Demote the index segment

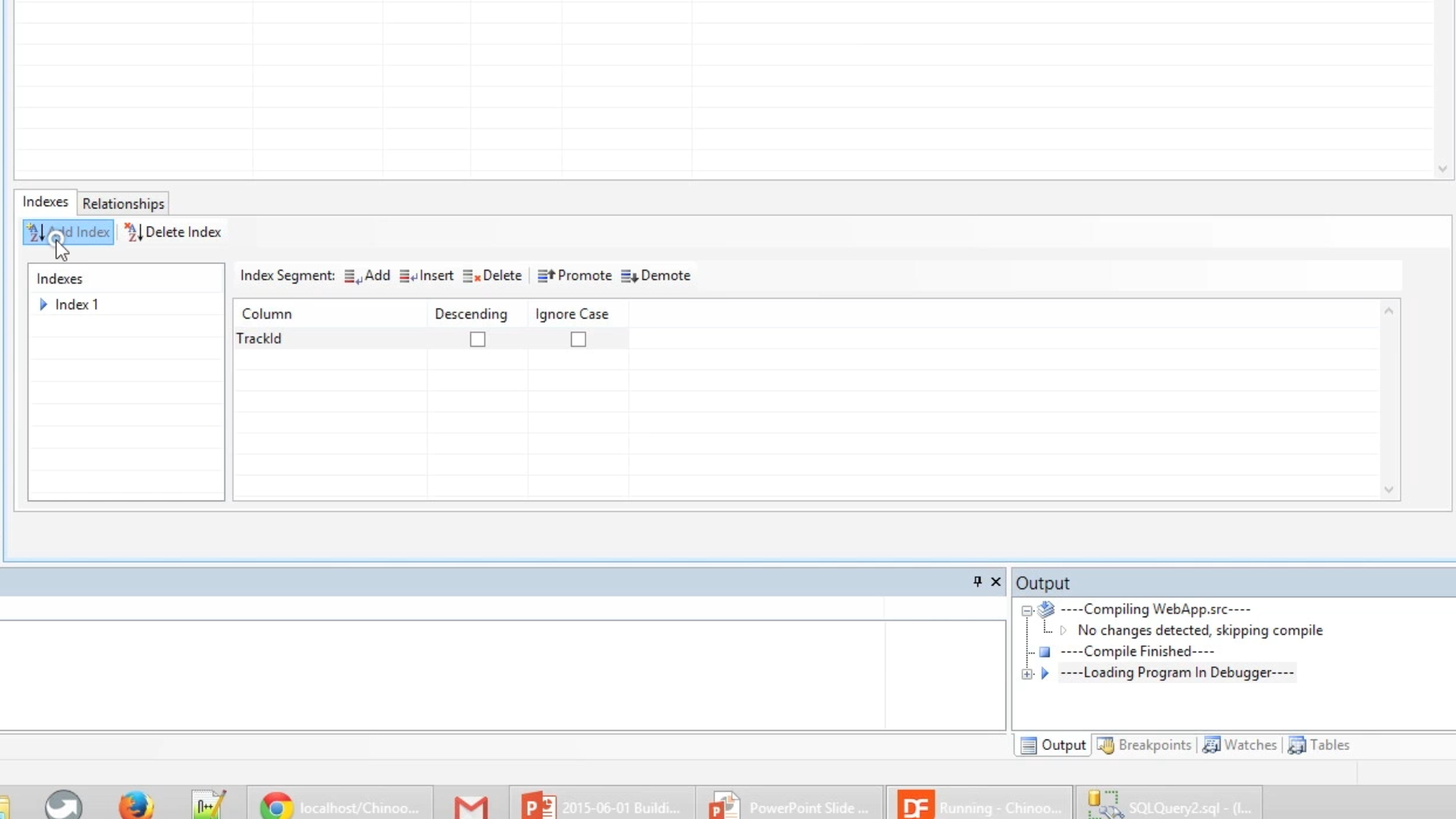pyautogui.click(x=656, y=276)
